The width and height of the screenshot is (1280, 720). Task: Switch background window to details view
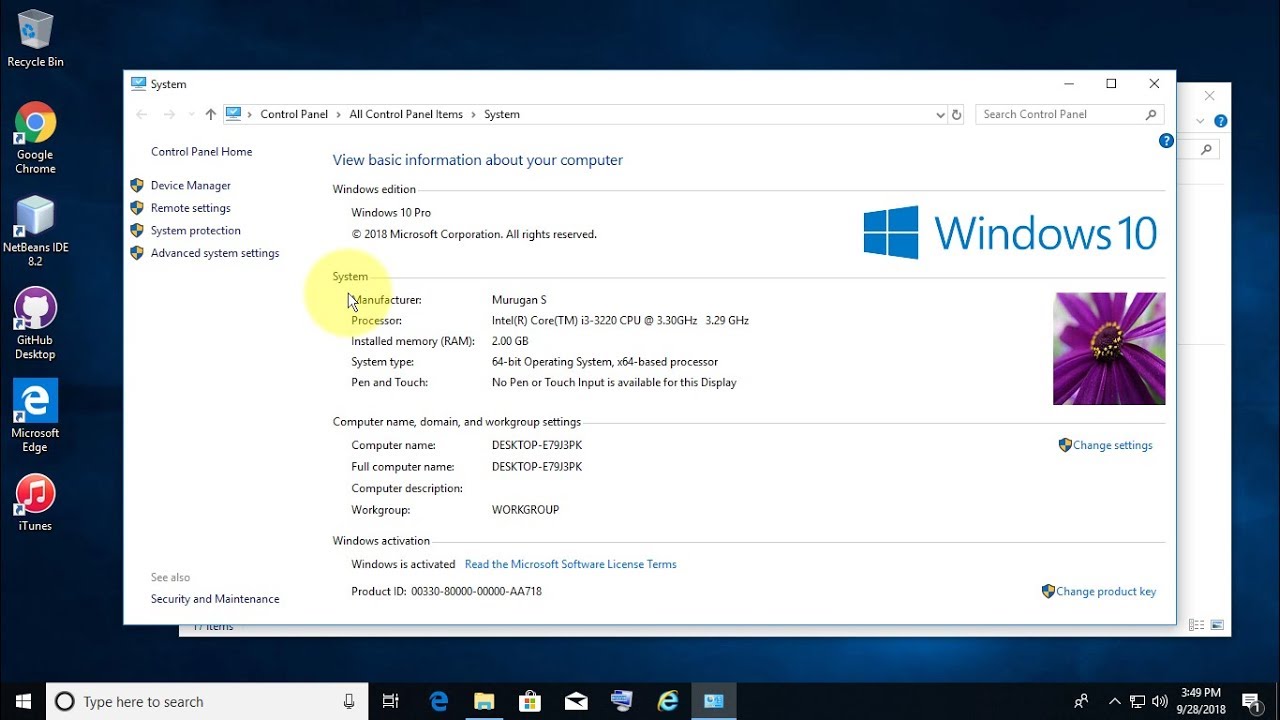[x=1196, y=625]
